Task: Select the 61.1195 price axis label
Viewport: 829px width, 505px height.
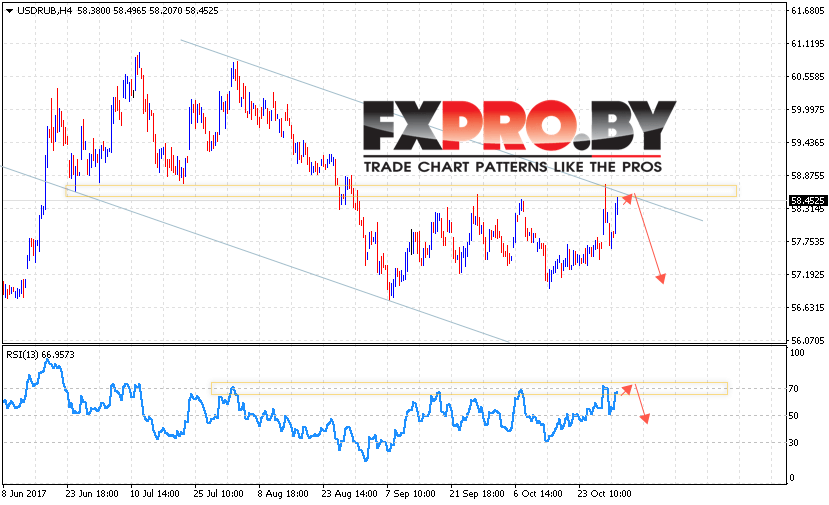Action: pos(808,44)
